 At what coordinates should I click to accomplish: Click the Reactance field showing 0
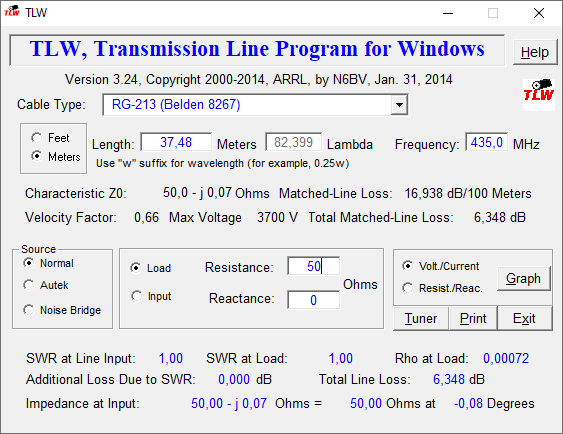(313, 300)
